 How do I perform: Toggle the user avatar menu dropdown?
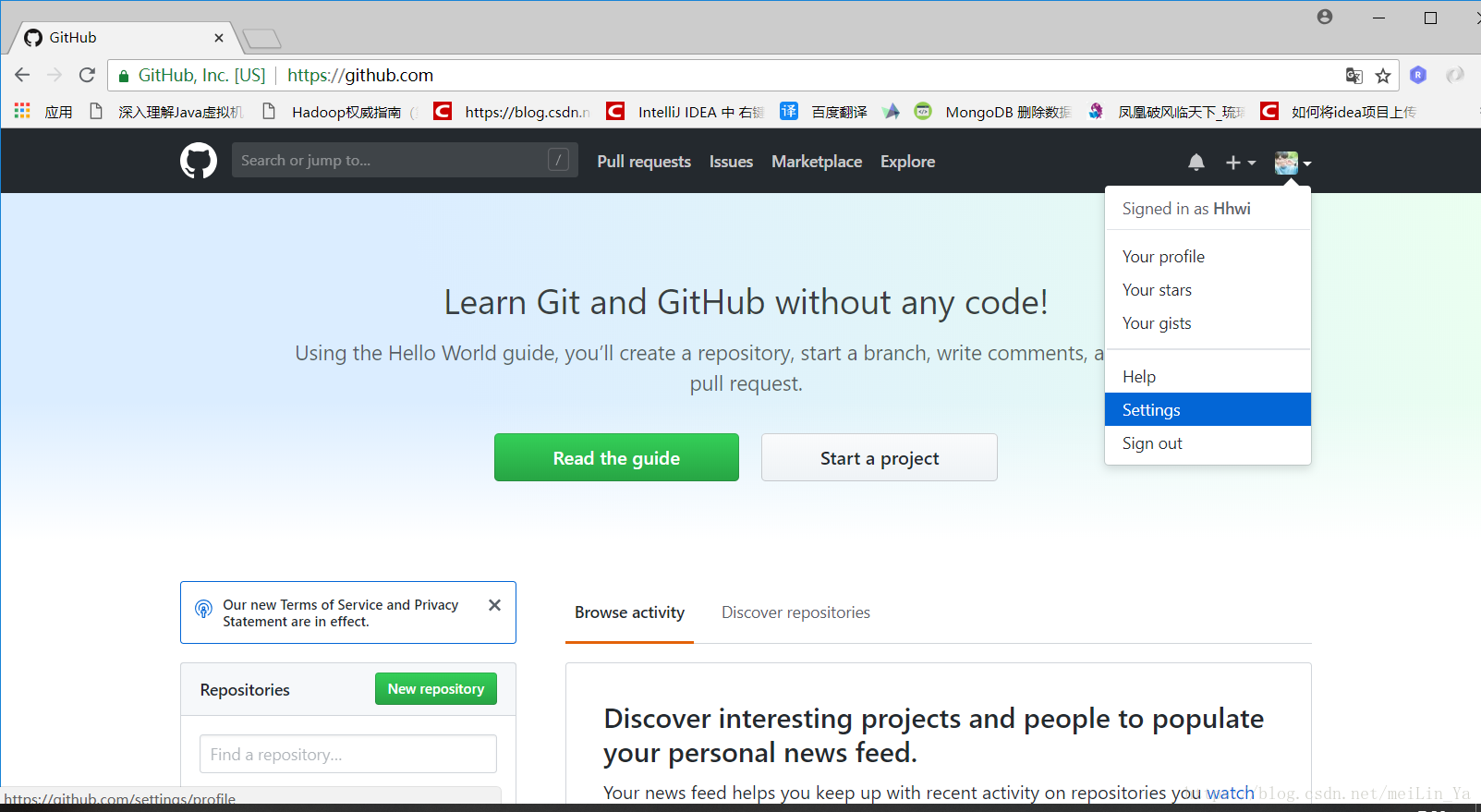(1293, 163)
